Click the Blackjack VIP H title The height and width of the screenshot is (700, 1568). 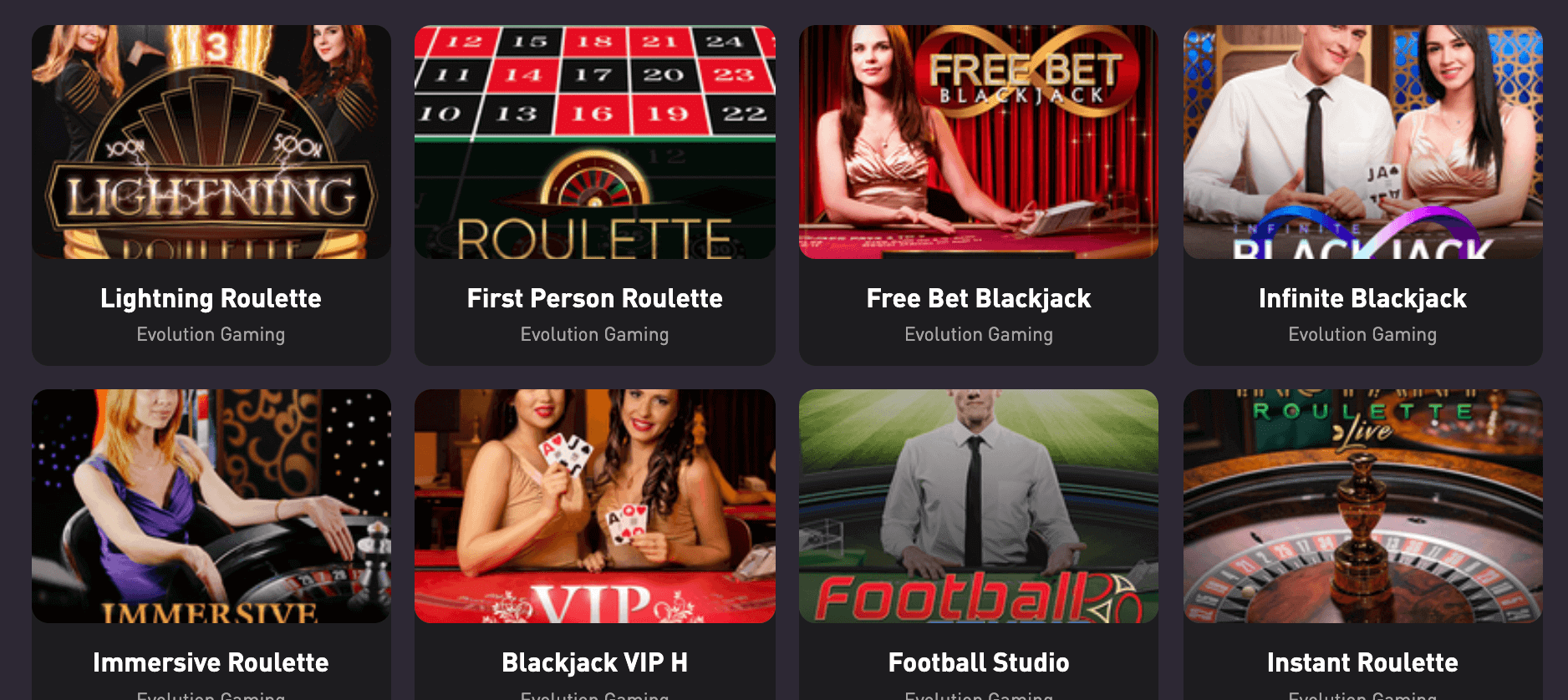click(x=595, y=663)
